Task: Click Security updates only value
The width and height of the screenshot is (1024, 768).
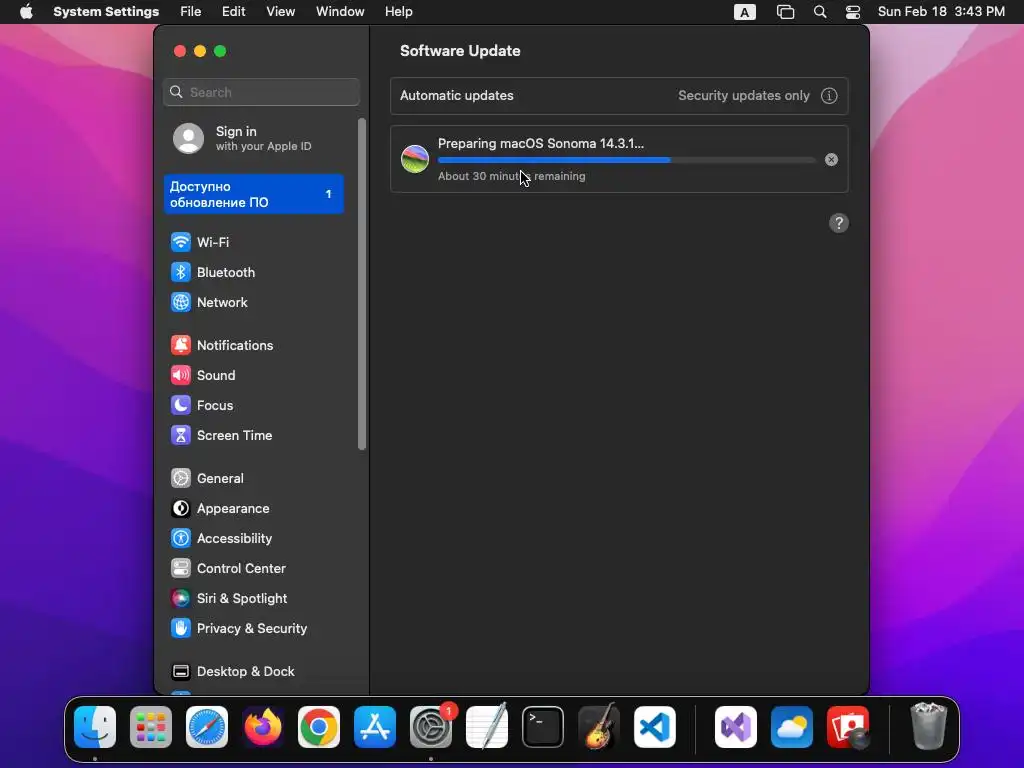Action: [744, 95]
